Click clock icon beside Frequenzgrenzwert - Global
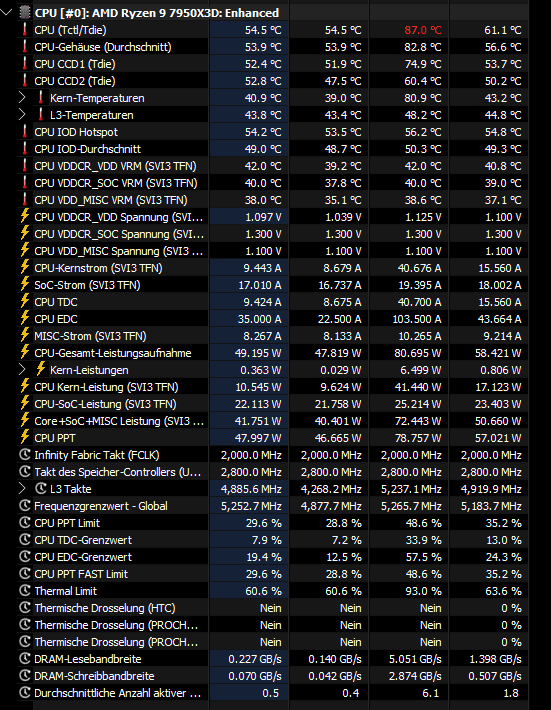Image resolution: width=551 pixels, height=710 pixels. [x=24, y=506]
